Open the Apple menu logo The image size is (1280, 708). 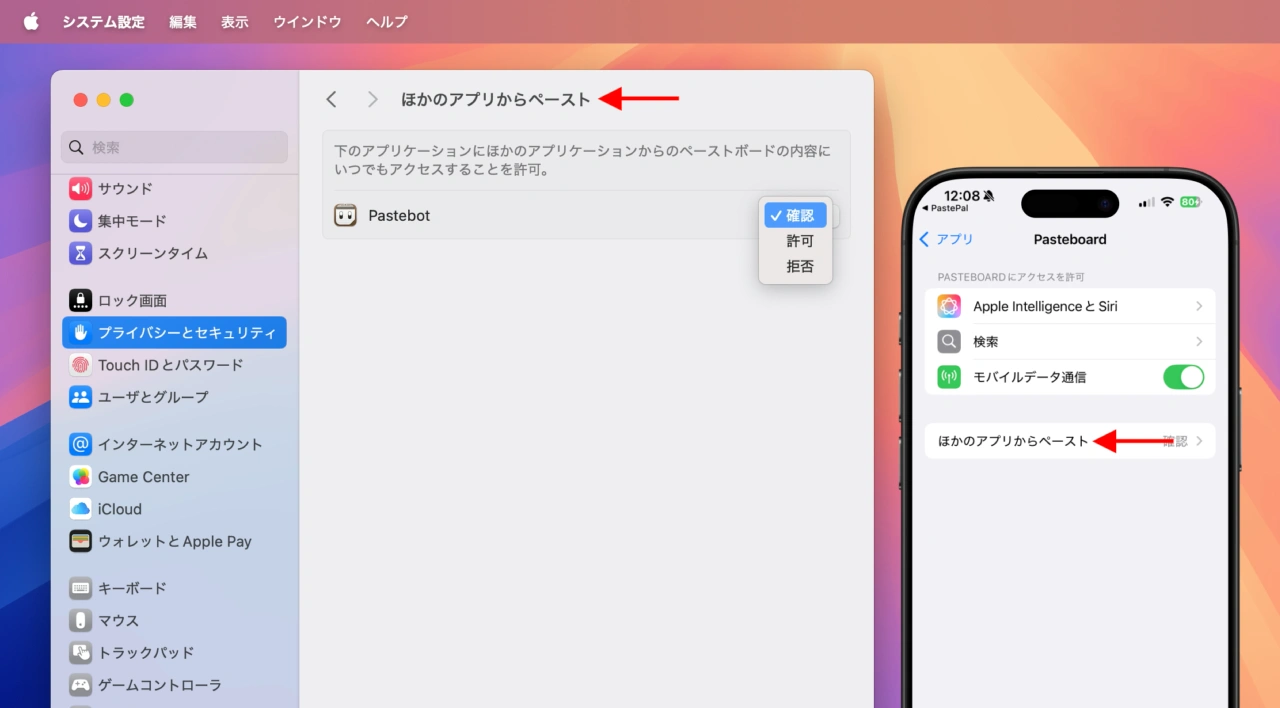click(31, 22)
